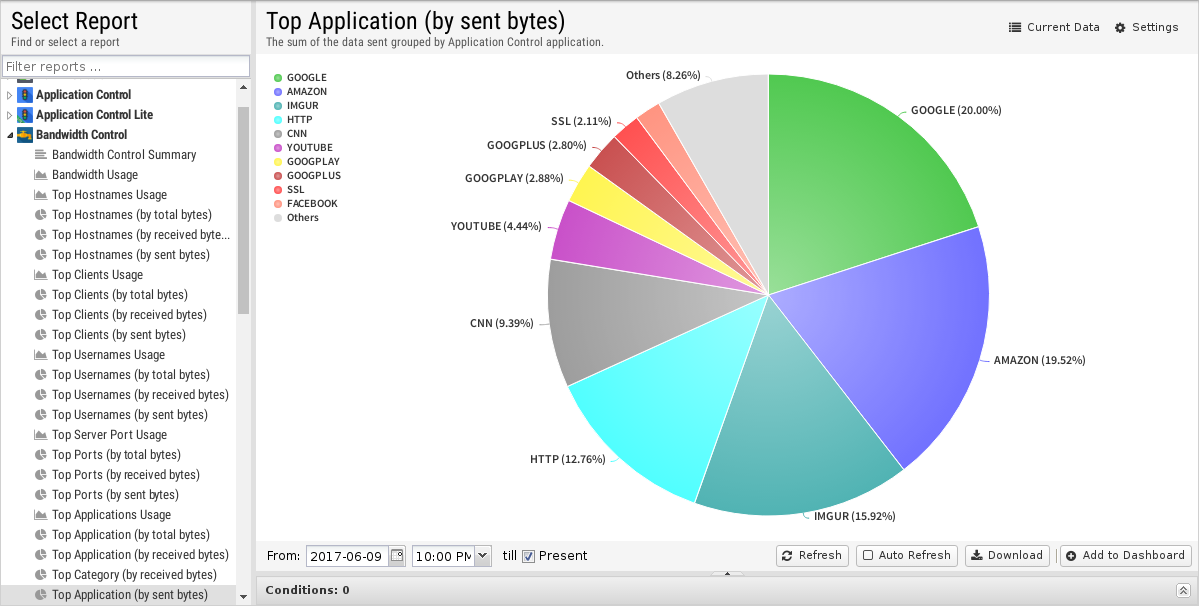Toggle SSL series in the legend

pos(289,190)
